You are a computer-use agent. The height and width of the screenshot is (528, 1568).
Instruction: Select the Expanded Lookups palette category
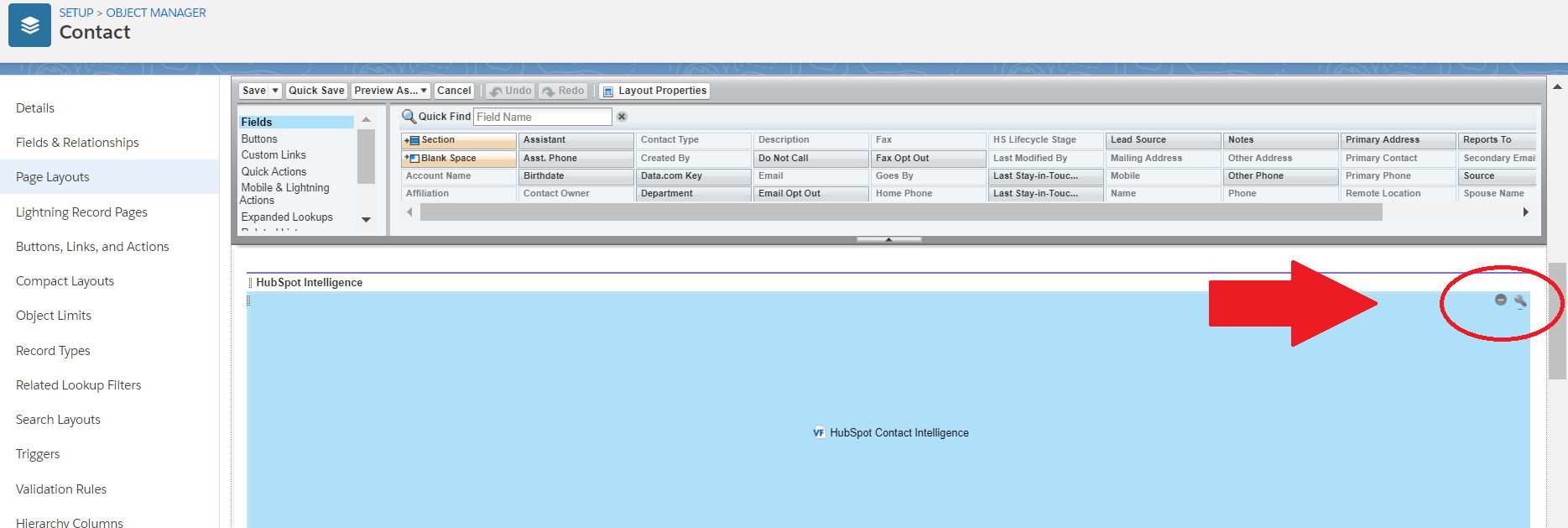(x=287, y=217)
